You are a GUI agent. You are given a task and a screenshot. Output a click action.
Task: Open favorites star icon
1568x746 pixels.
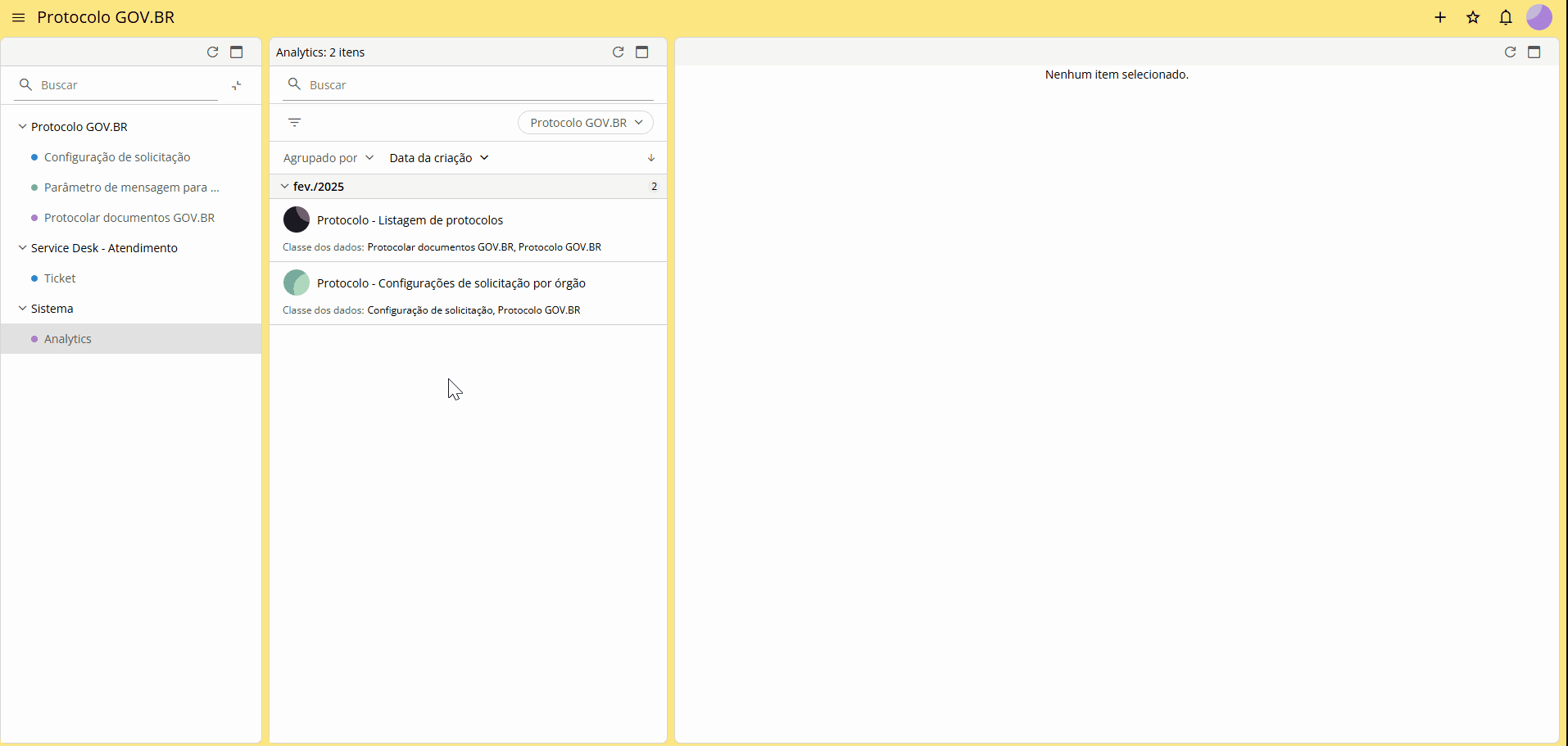[1473, 17]
